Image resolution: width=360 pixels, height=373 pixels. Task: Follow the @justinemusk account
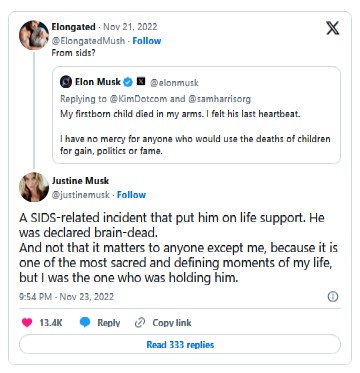131,195
